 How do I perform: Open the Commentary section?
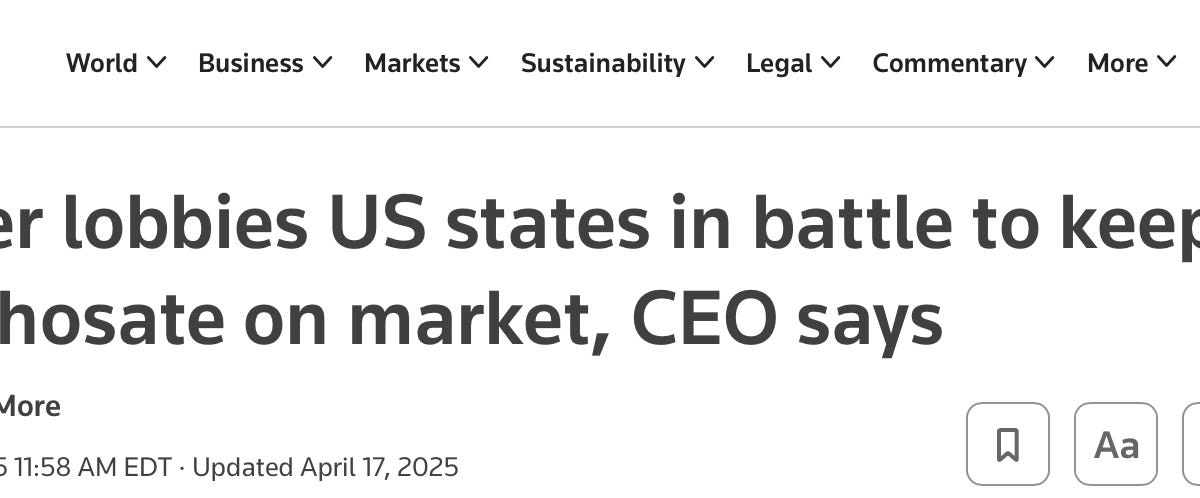[949, 63]
